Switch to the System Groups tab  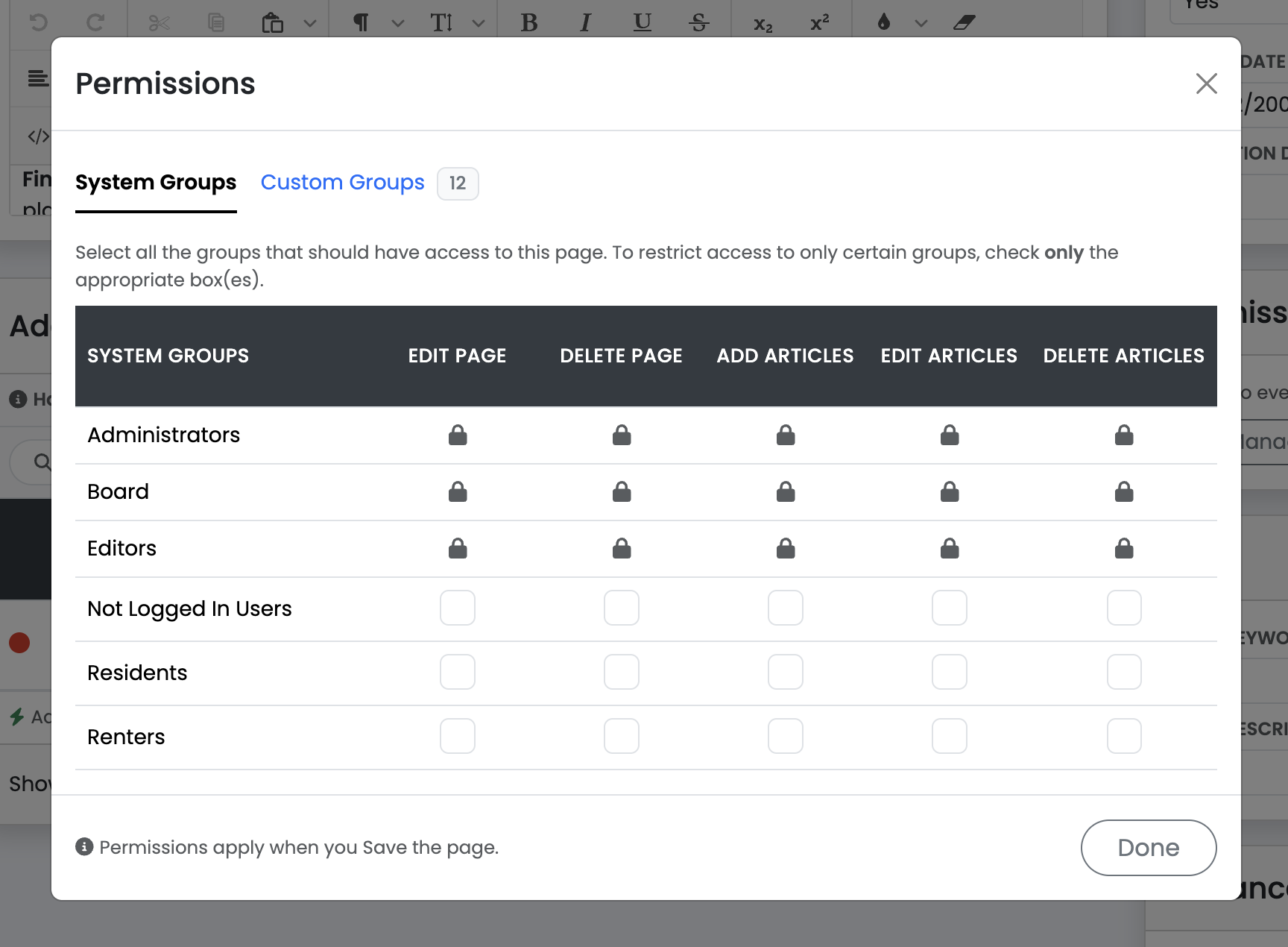click(x=156, y=183)
